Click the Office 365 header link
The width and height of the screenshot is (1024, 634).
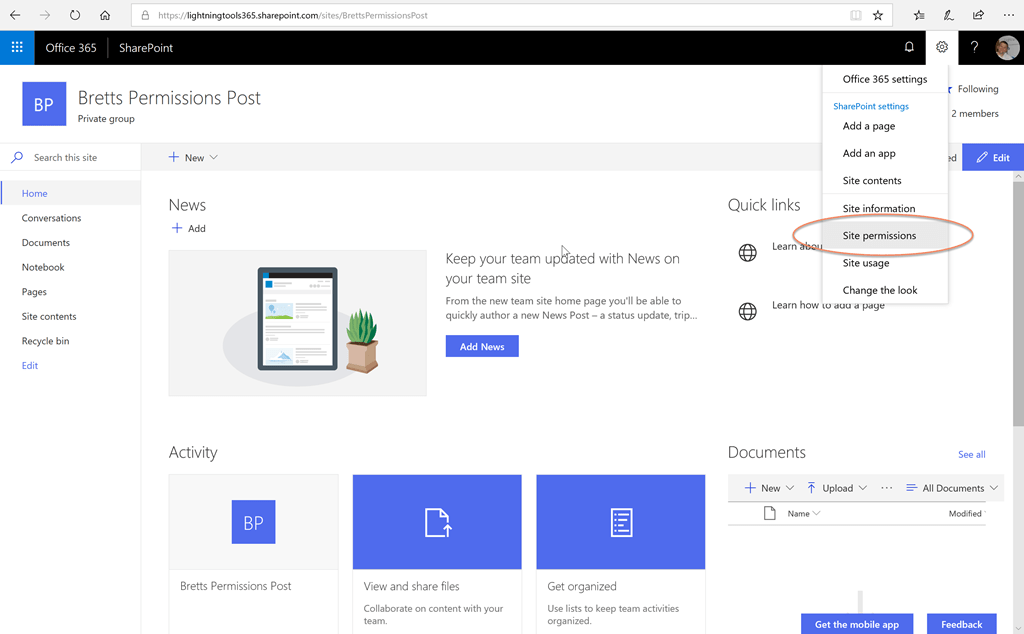[71, 48]
